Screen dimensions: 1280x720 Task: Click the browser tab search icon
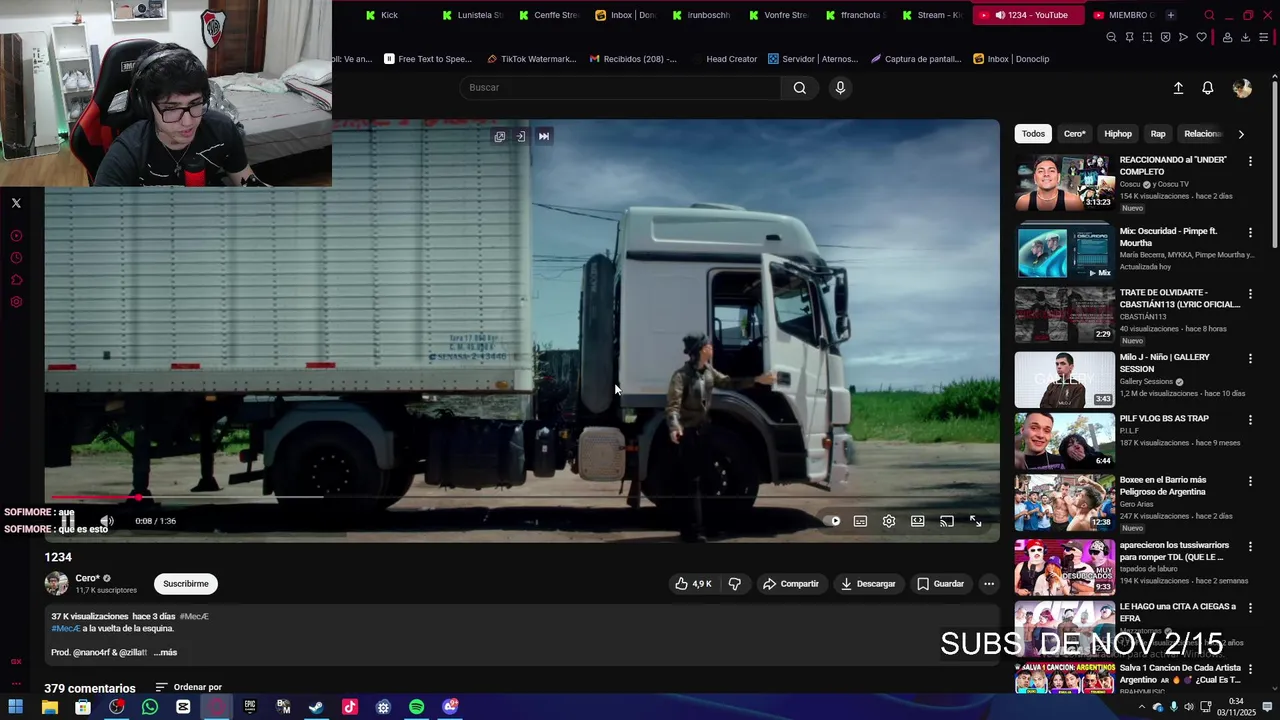click(1209, 15)
